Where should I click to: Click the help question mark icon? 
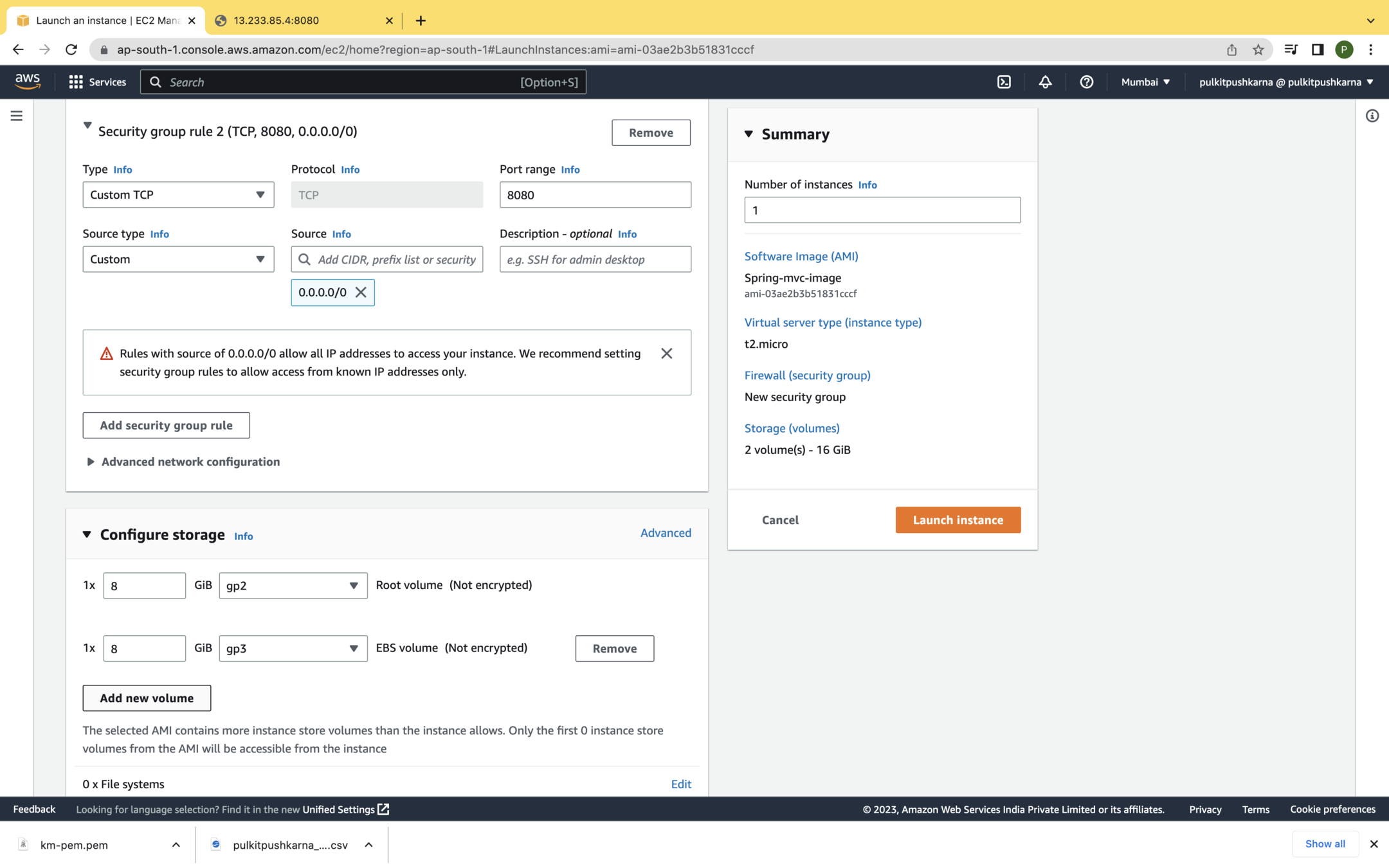tap(1086, 82)
